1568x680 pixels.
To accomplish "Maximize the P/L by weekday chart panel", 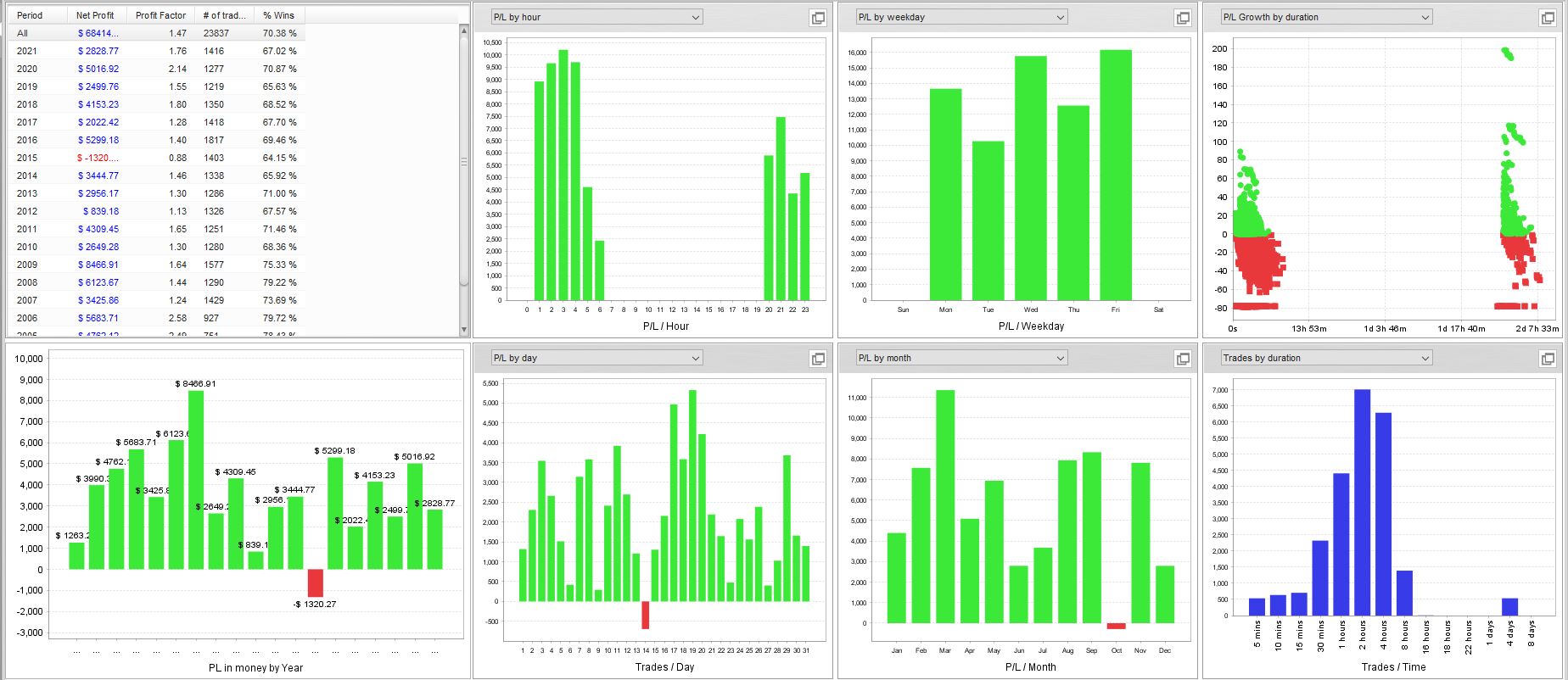I will click(x=1183, y=18).
